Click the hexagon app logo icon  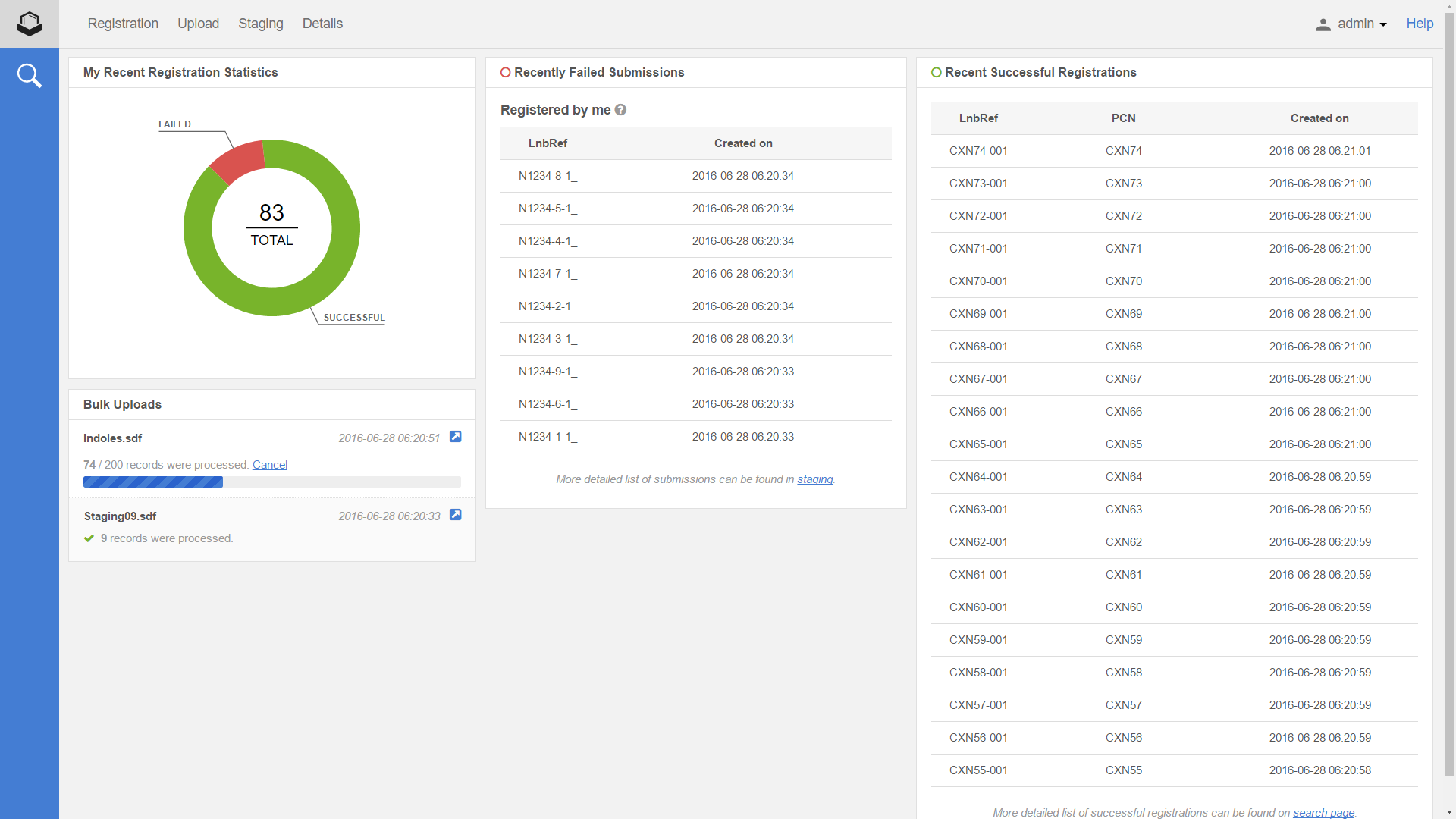30,24
